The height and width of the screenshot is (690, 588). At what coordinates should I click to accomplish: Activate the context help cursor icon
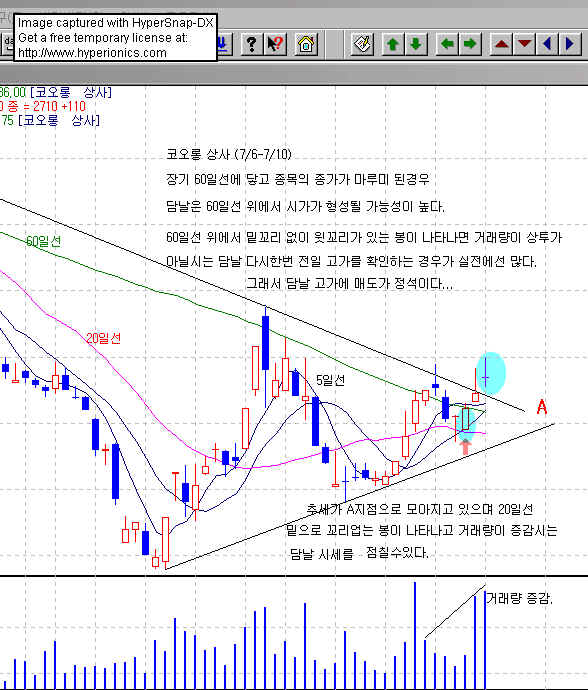(276, 44)
